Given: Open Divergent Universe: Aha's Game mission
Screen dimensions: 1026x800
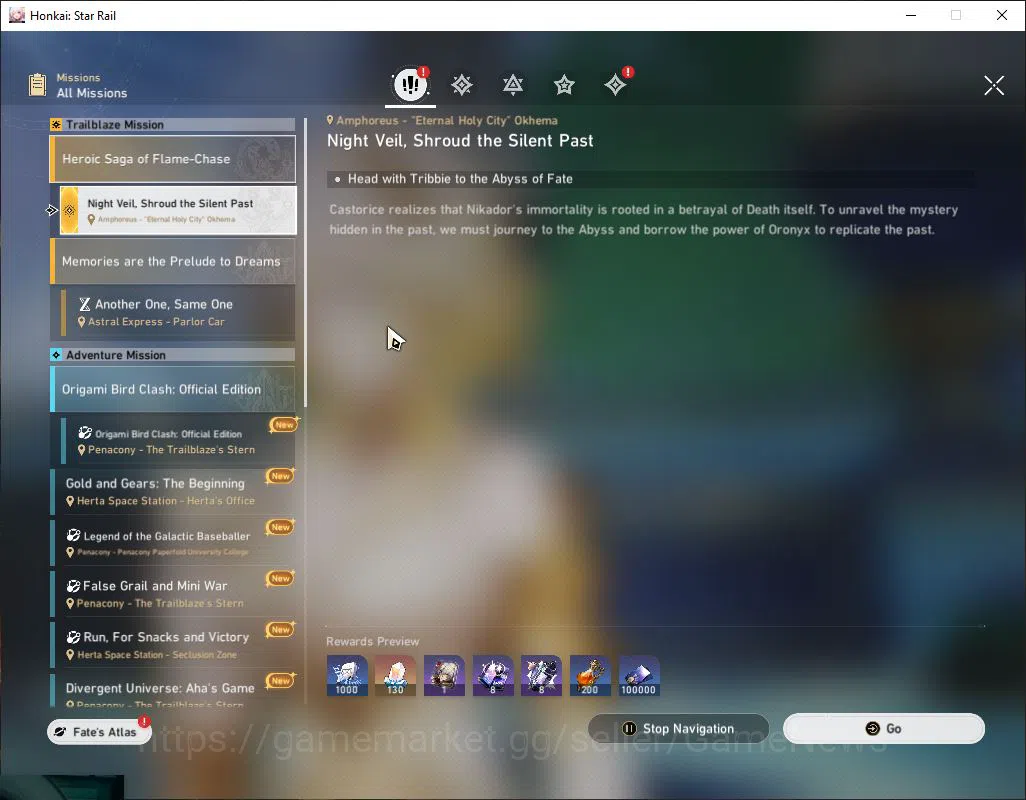Looking at the screenshot, I should pos(173,691).
